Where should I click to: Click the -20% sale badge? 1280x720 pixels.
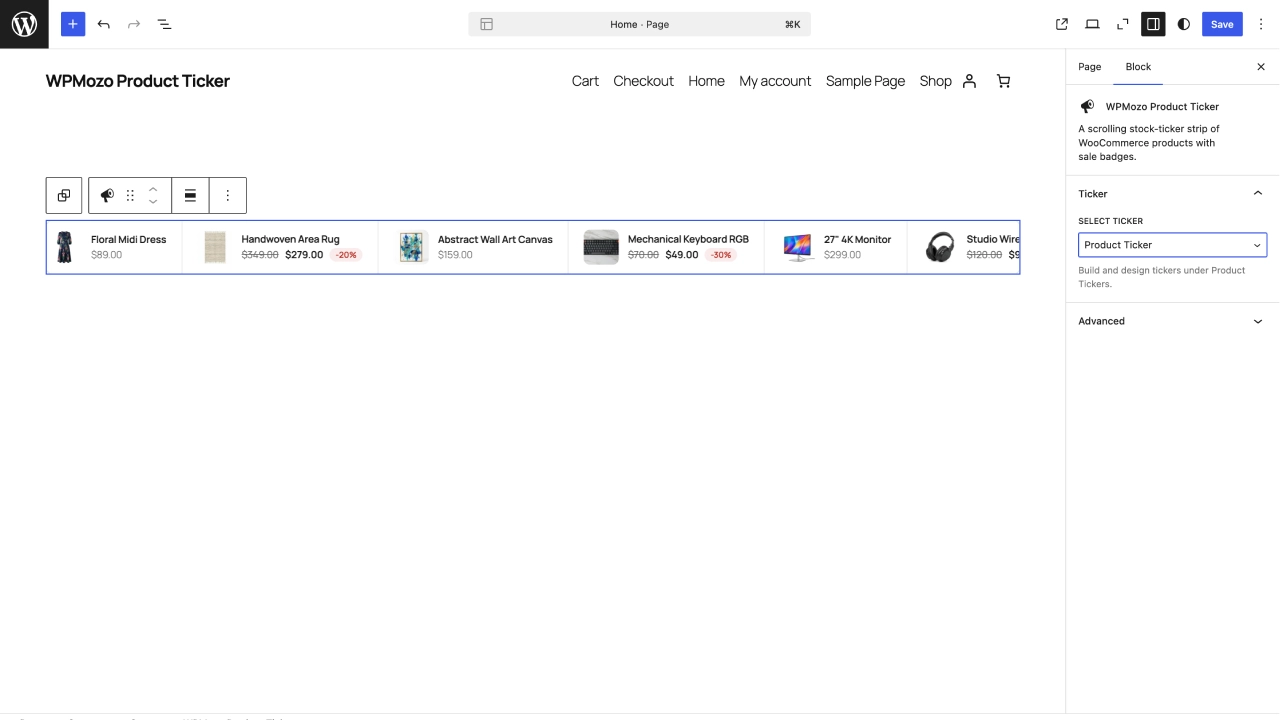click(346, 255)
